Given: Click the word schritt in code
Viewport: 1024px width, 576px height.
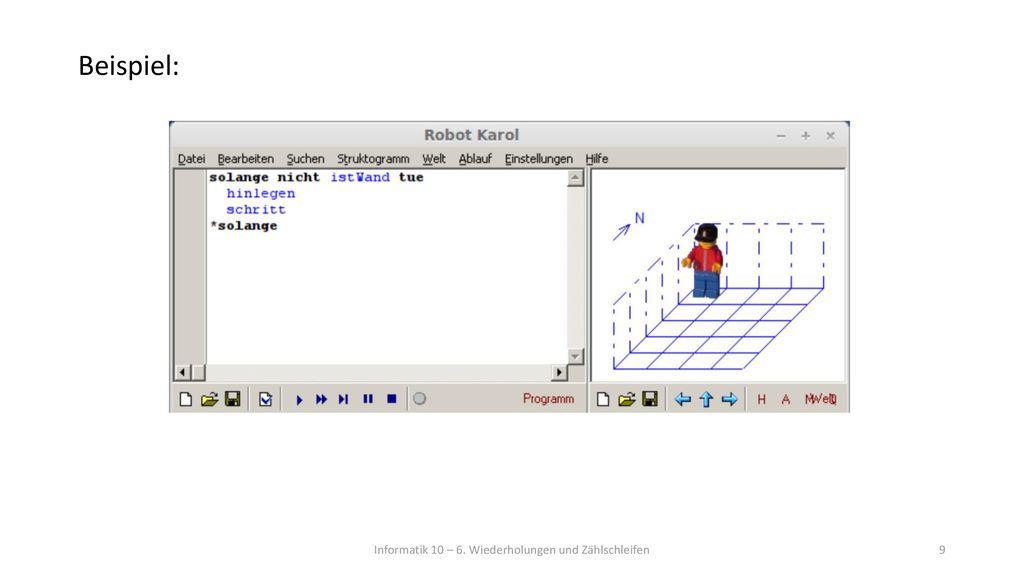Looking at the screenshot, I should (x=256, y=210).
